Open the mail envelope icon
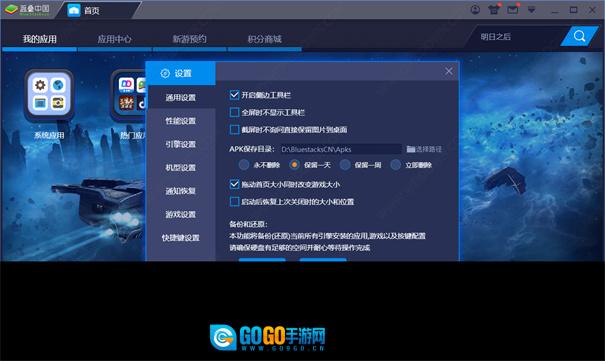This screenshot has height=361, width=605. 513,10
